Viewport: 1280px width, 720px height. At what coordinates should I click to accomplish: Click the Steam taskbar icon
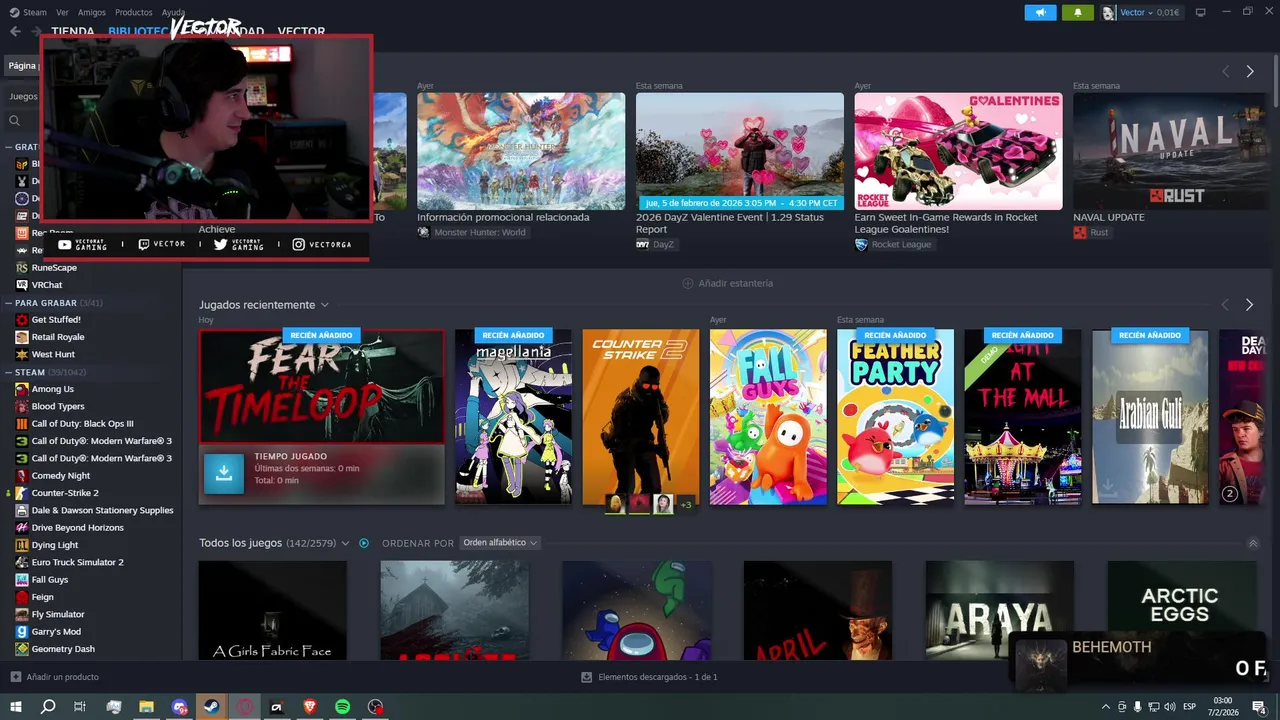click(211, 707)
